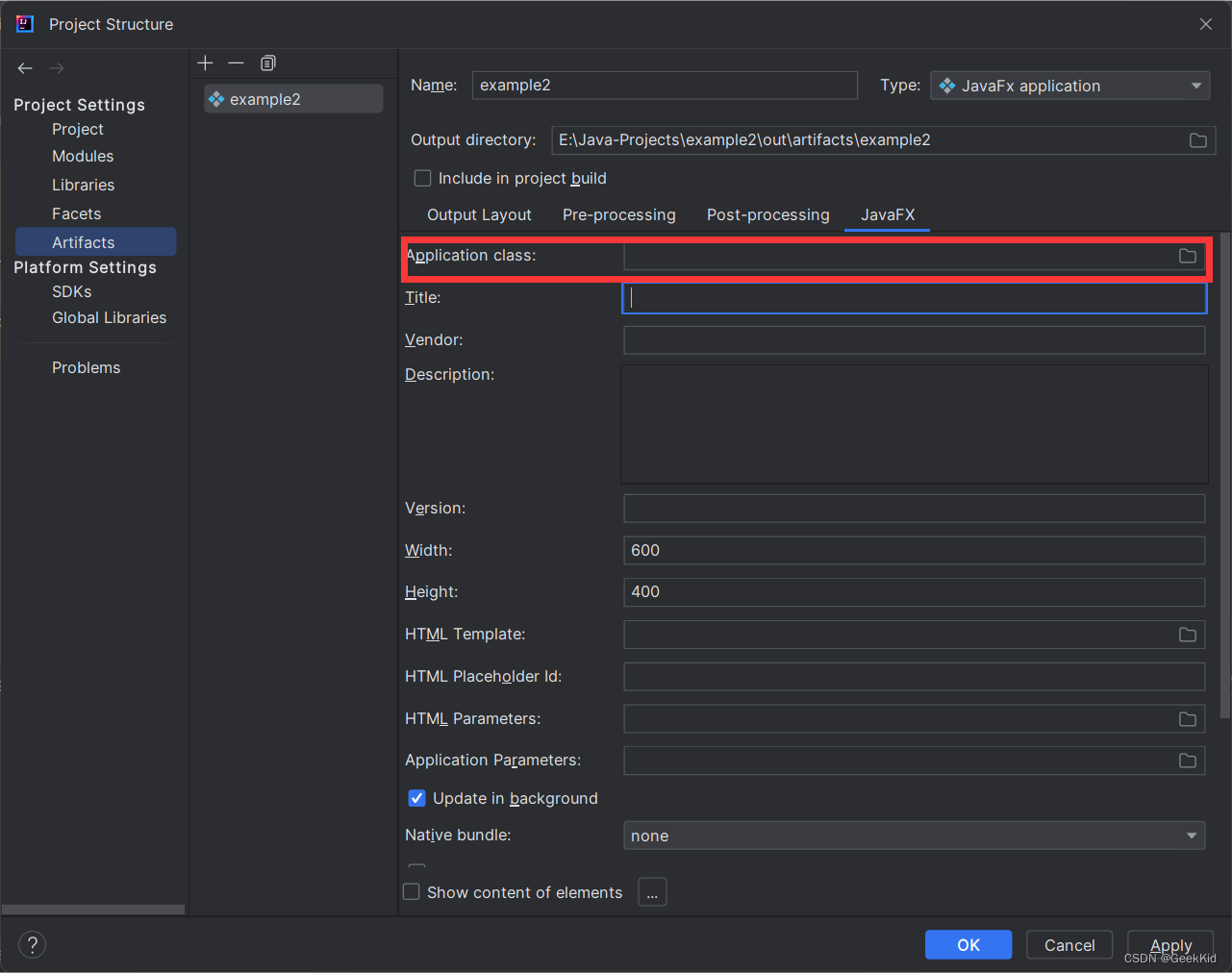
Task: Select Artifacts in sidebar
Action: click(95, 242)
